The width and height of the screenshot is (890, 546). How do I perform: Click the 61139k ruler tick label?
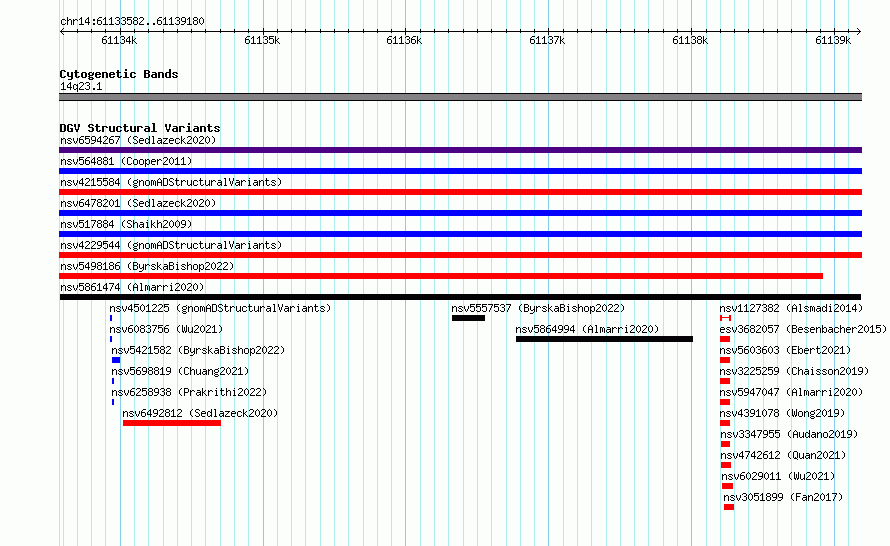[833, 40]
